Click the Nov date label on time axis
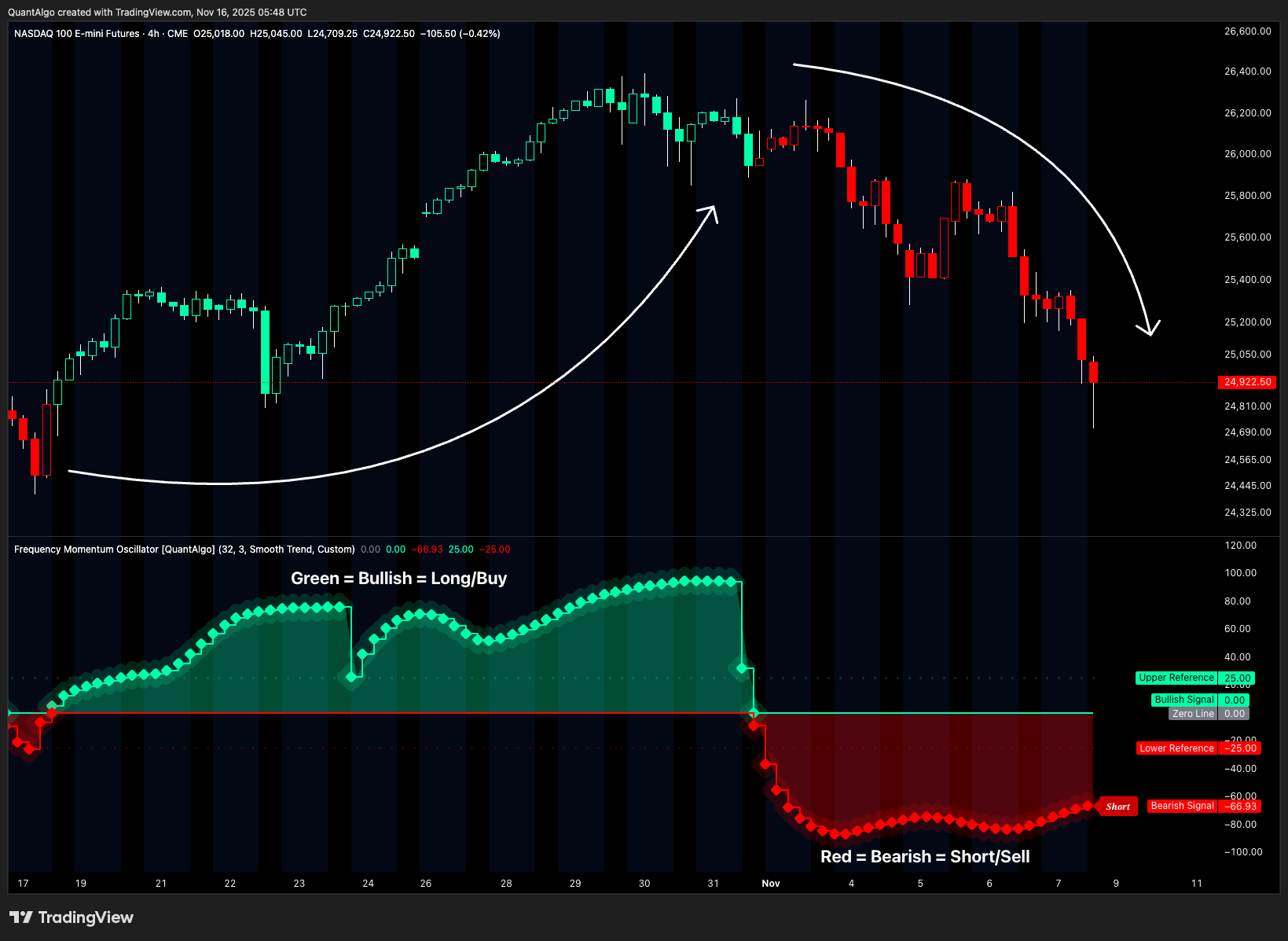Viewport: 1288px width, 941px height. tap(771, 884)
